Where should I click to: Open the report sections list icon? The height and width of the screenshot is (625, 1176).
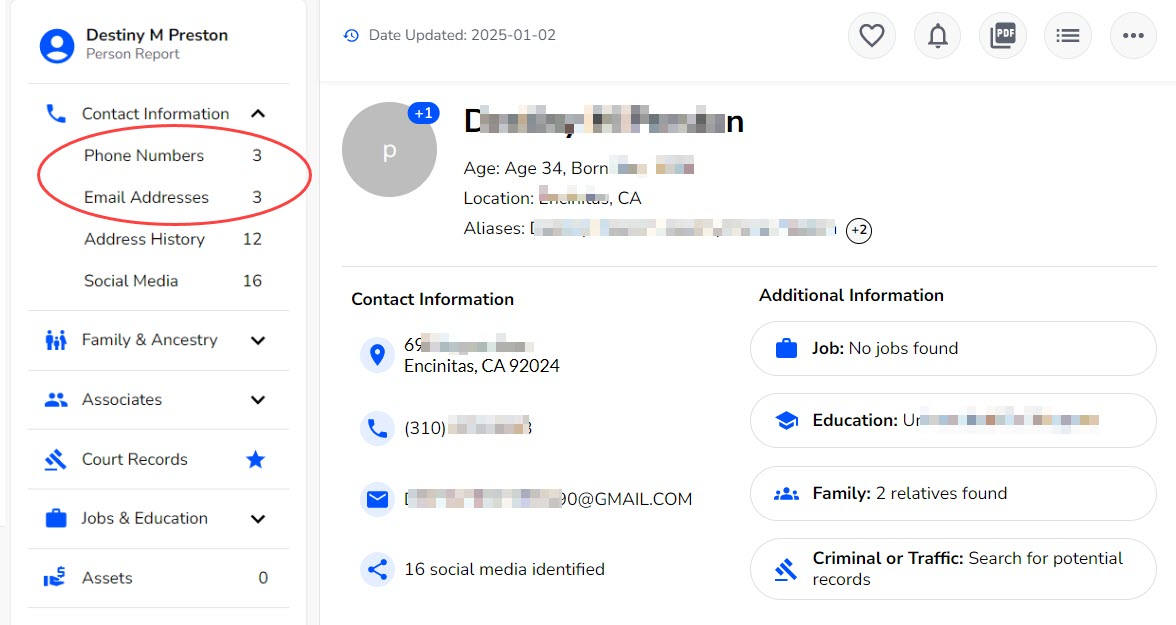(x=1068, y=35)
